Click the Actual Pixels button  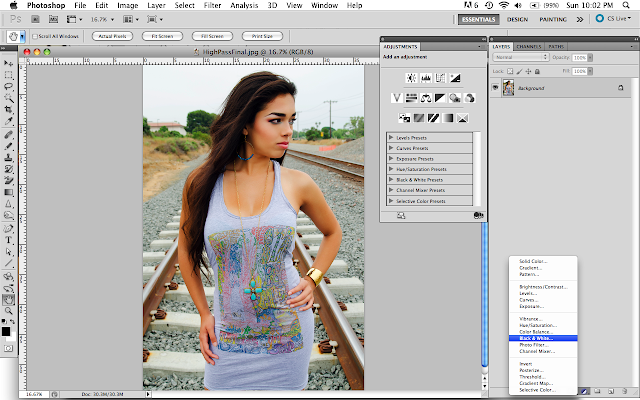[x=112, y=36]
